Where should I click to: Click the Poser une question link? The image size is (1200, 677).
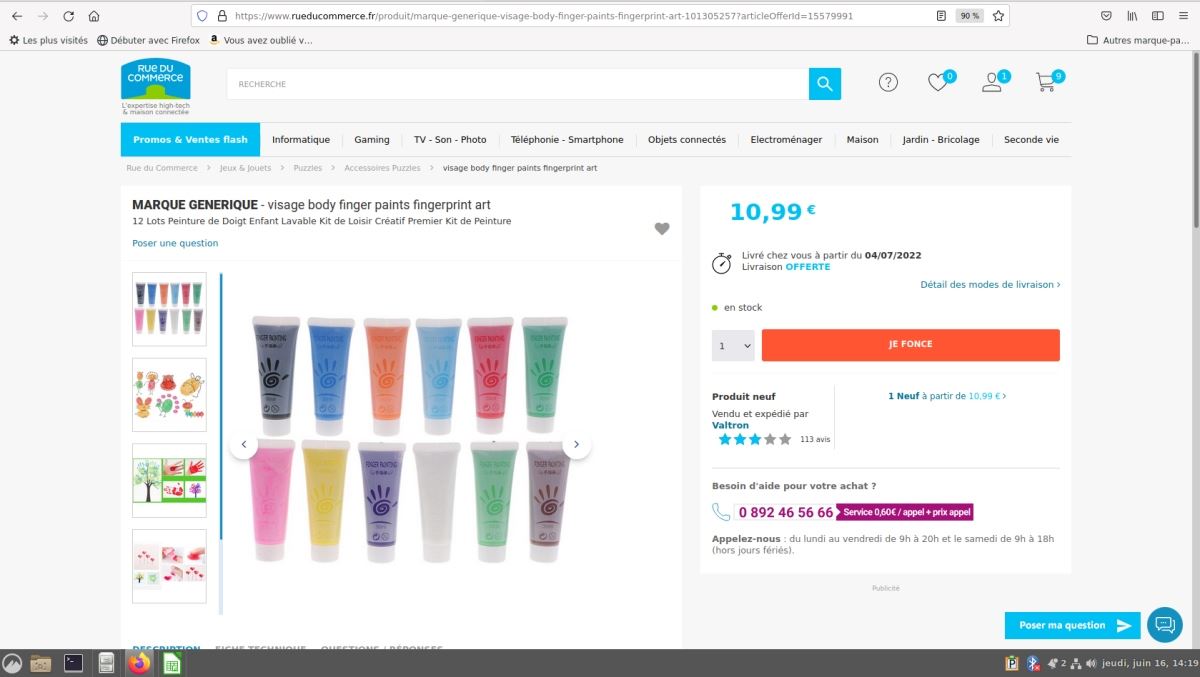coord(175,243)
